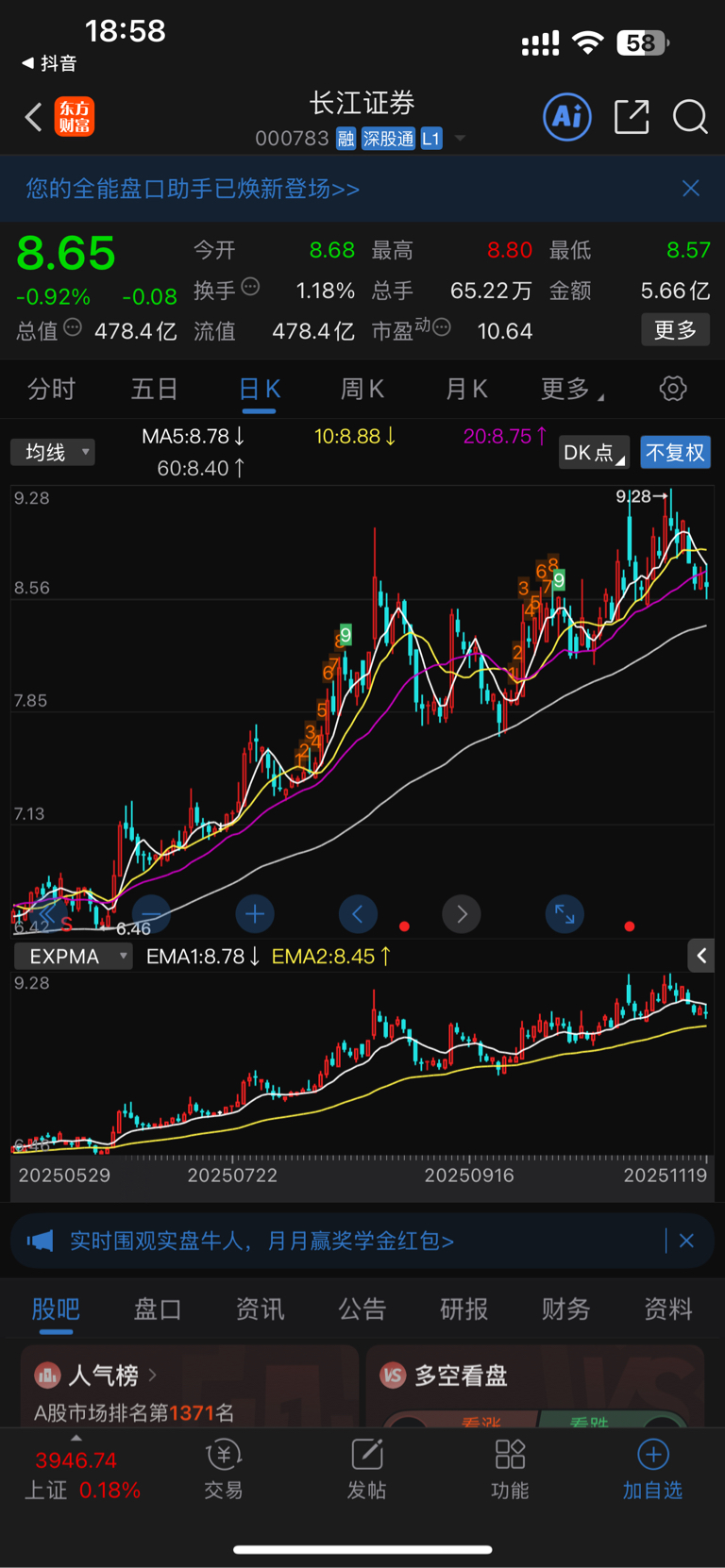Viewport: 725px width, 1568px height.
Task: Open the 东方财富 logo icon
Action: point(75,117)
